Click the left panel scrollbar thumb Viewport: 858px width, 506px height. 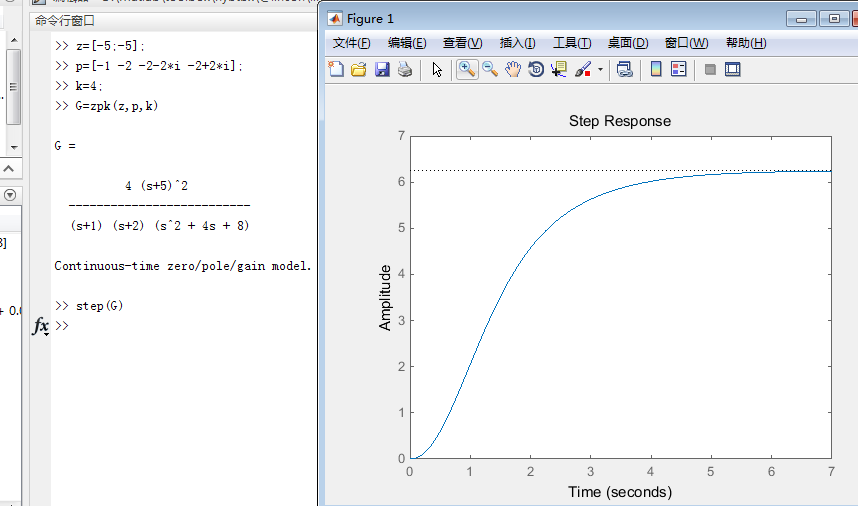click(14, 87)
